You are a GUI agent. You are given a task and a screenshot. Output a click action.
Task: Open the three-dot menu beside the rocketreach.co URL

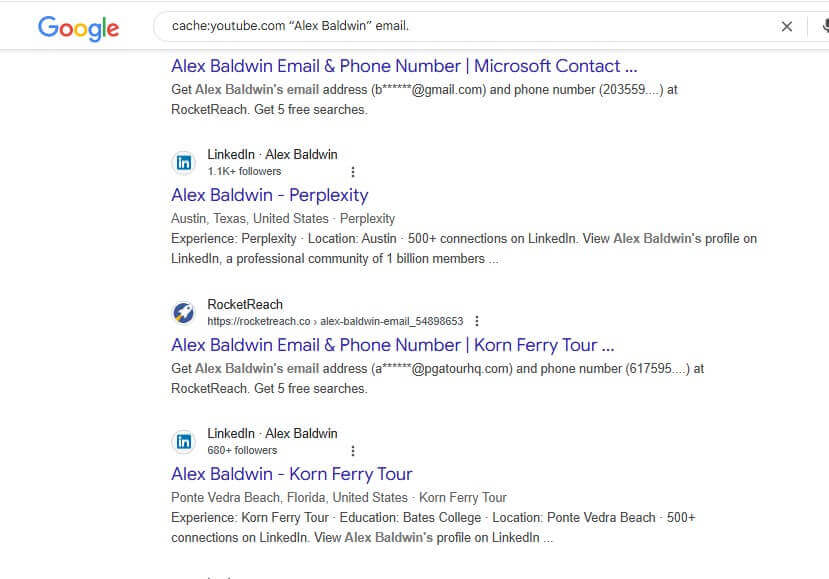click(476, 321)
